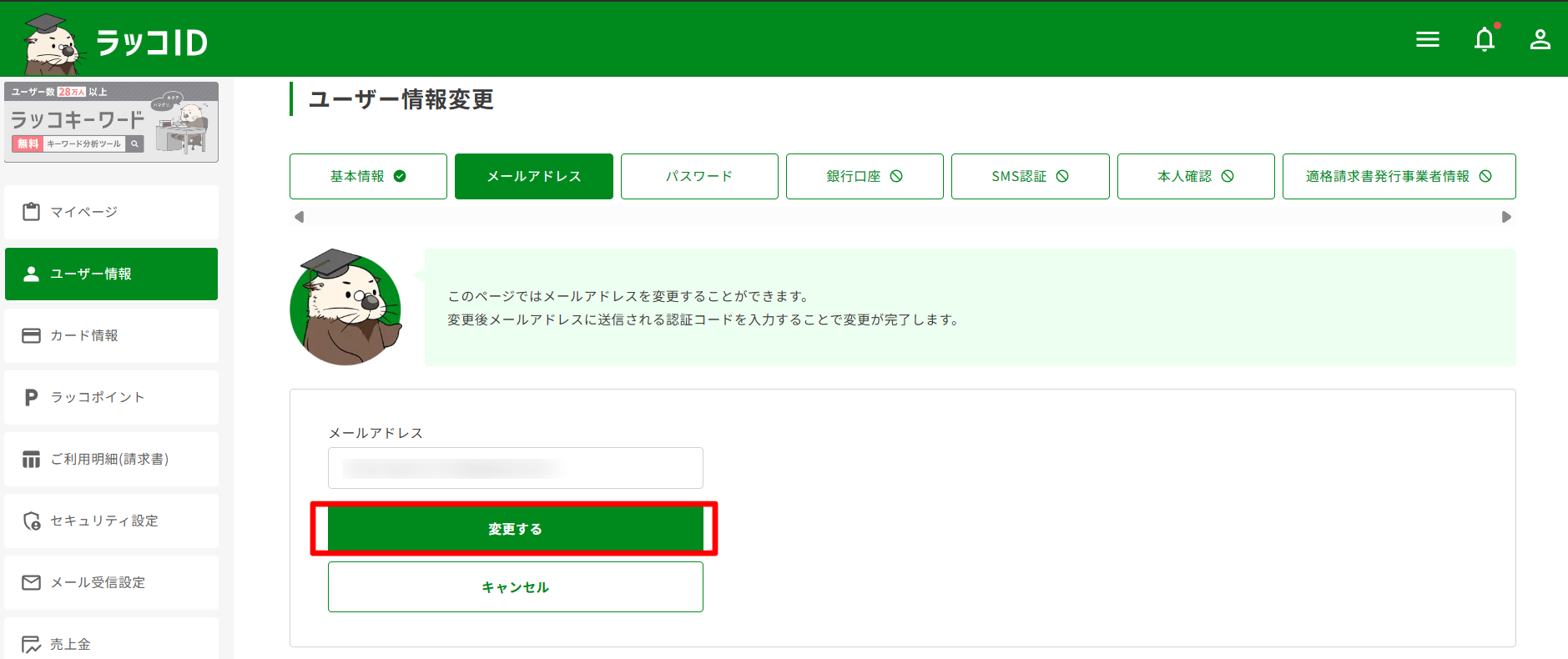Open セキュリティ設定 in the sidebar

111,521
